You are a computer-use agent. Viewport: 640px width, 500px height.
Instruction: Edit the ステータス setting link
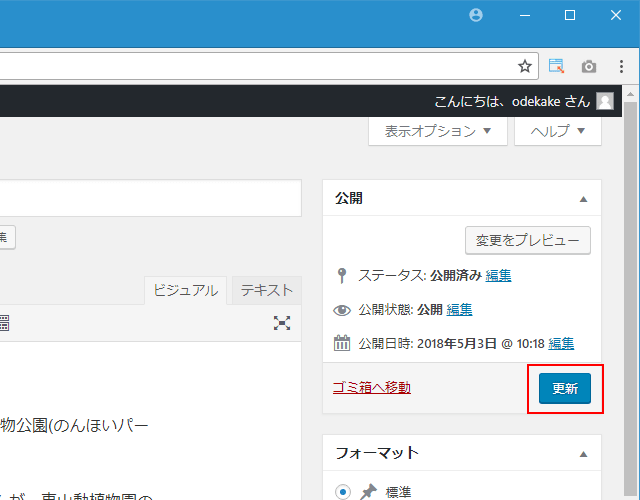point(498,275)
